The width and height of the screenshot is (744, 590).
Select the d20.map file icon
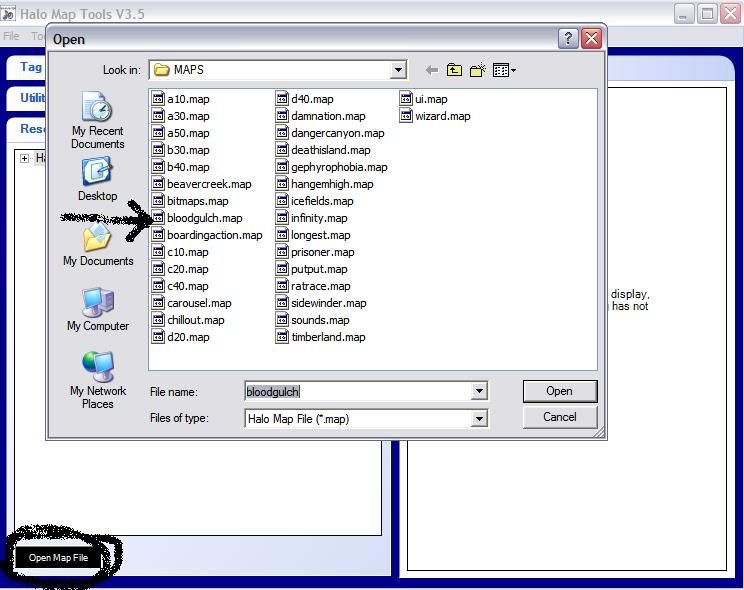coord(158,337)
